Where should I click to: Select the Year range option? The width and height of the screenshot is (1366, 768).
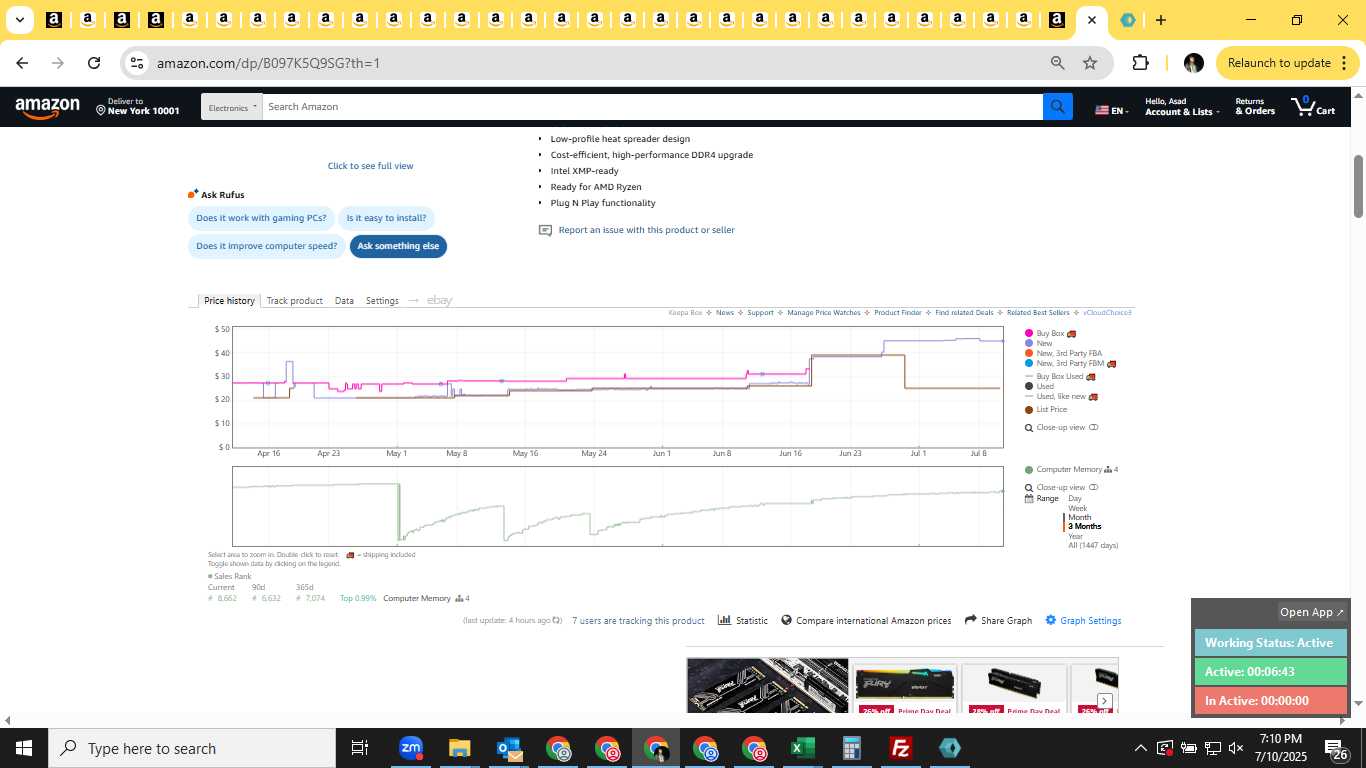pyautogui.click(x=1075, y=536)
